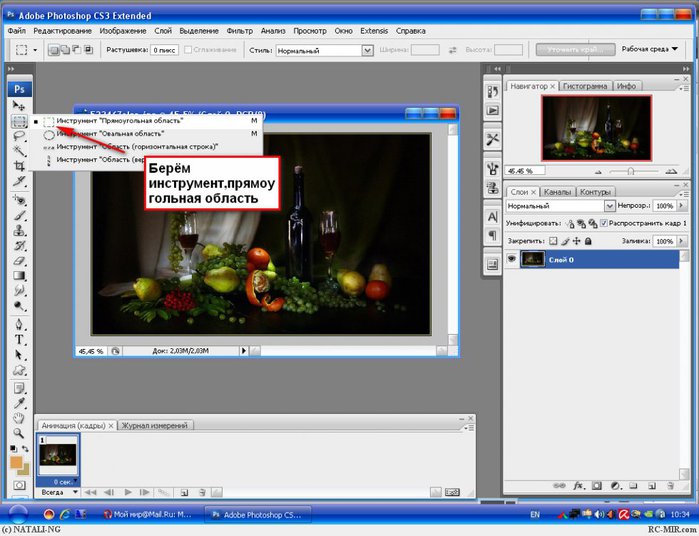Select the Magic Wand tool
The width and height of the screenshot is (699, 536).
(x=19, y=151)
